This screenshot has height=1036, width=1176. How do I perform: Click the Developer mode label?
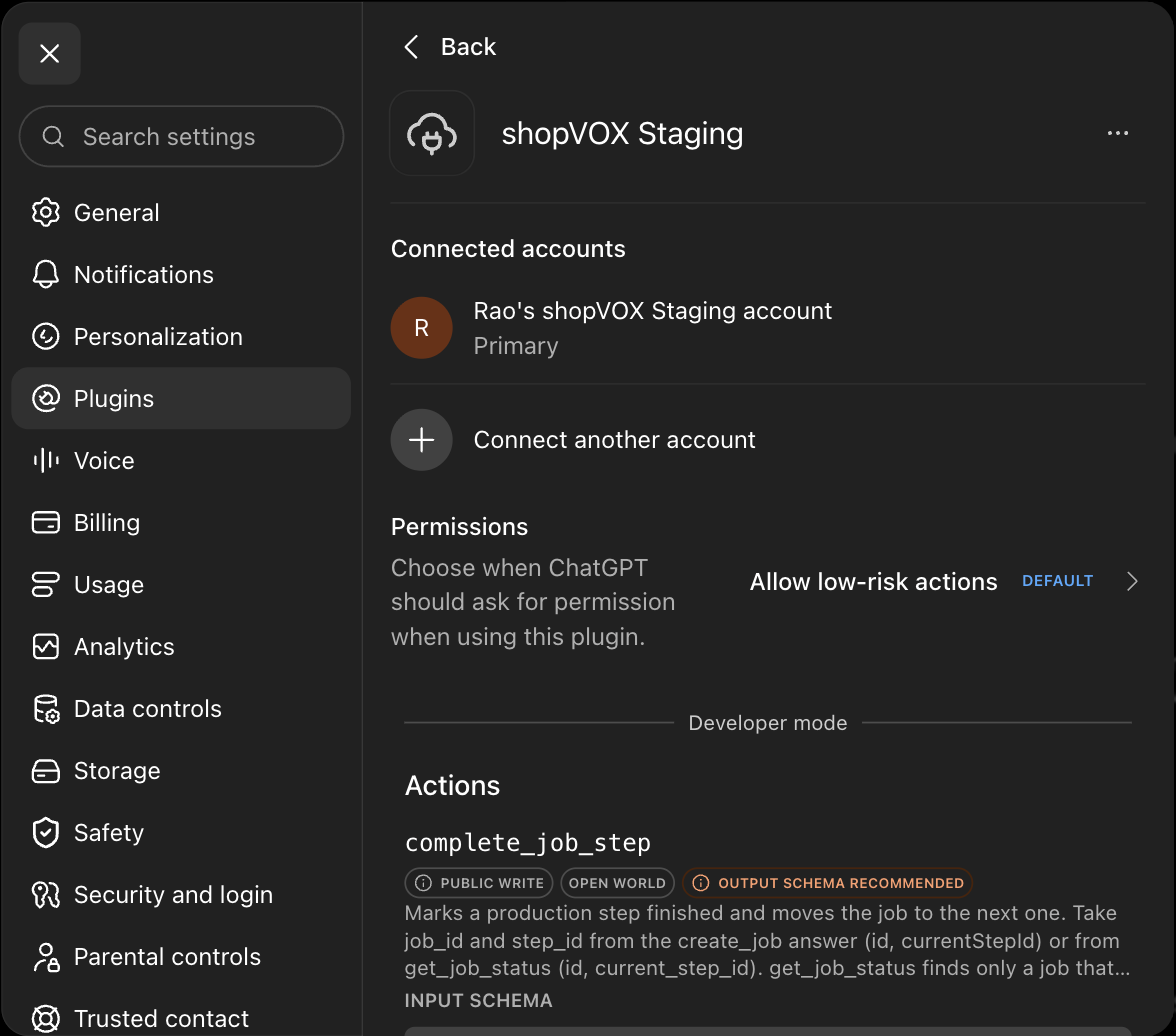pyautogui.click(x=768, y=723)
